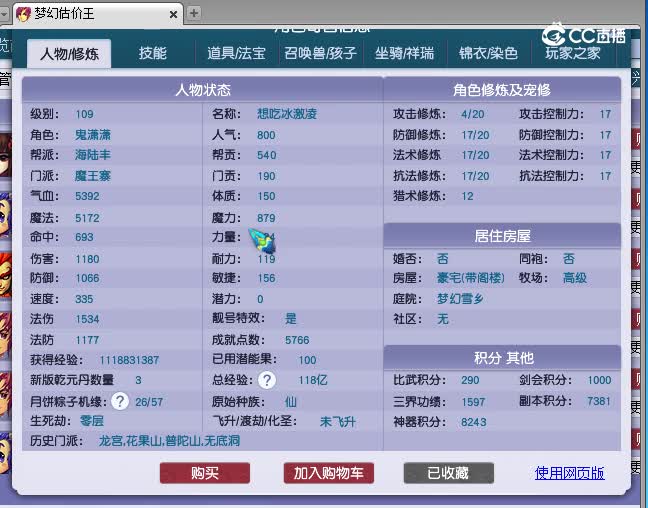Select the 法伤 value 1534
The height and width of the screenshot is (508, 648).
87,319
